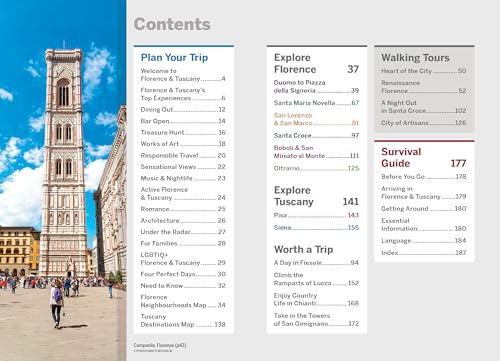Open 'Boboli & San Miniato al Monte' entry
Image resolution: width=500 pixels, height=361 pixels.
pos(316,152)
